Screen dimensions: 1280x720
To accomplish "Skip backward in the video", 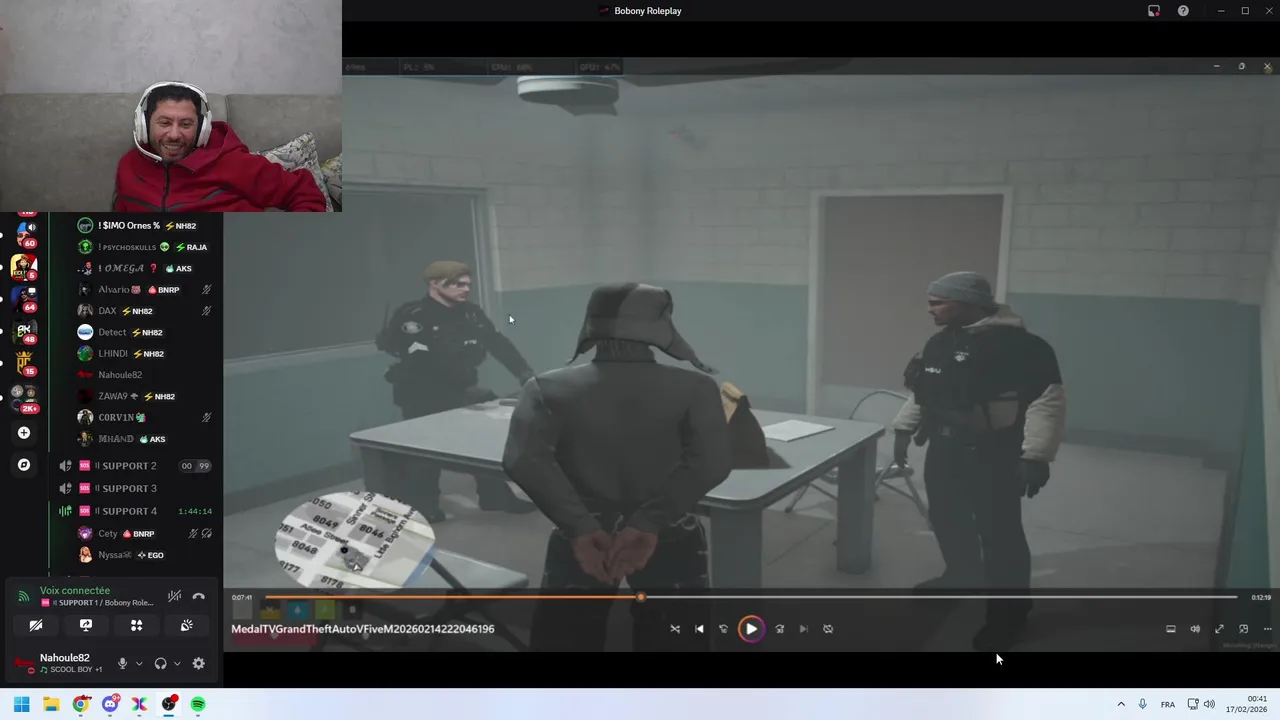I will point(724,629).
